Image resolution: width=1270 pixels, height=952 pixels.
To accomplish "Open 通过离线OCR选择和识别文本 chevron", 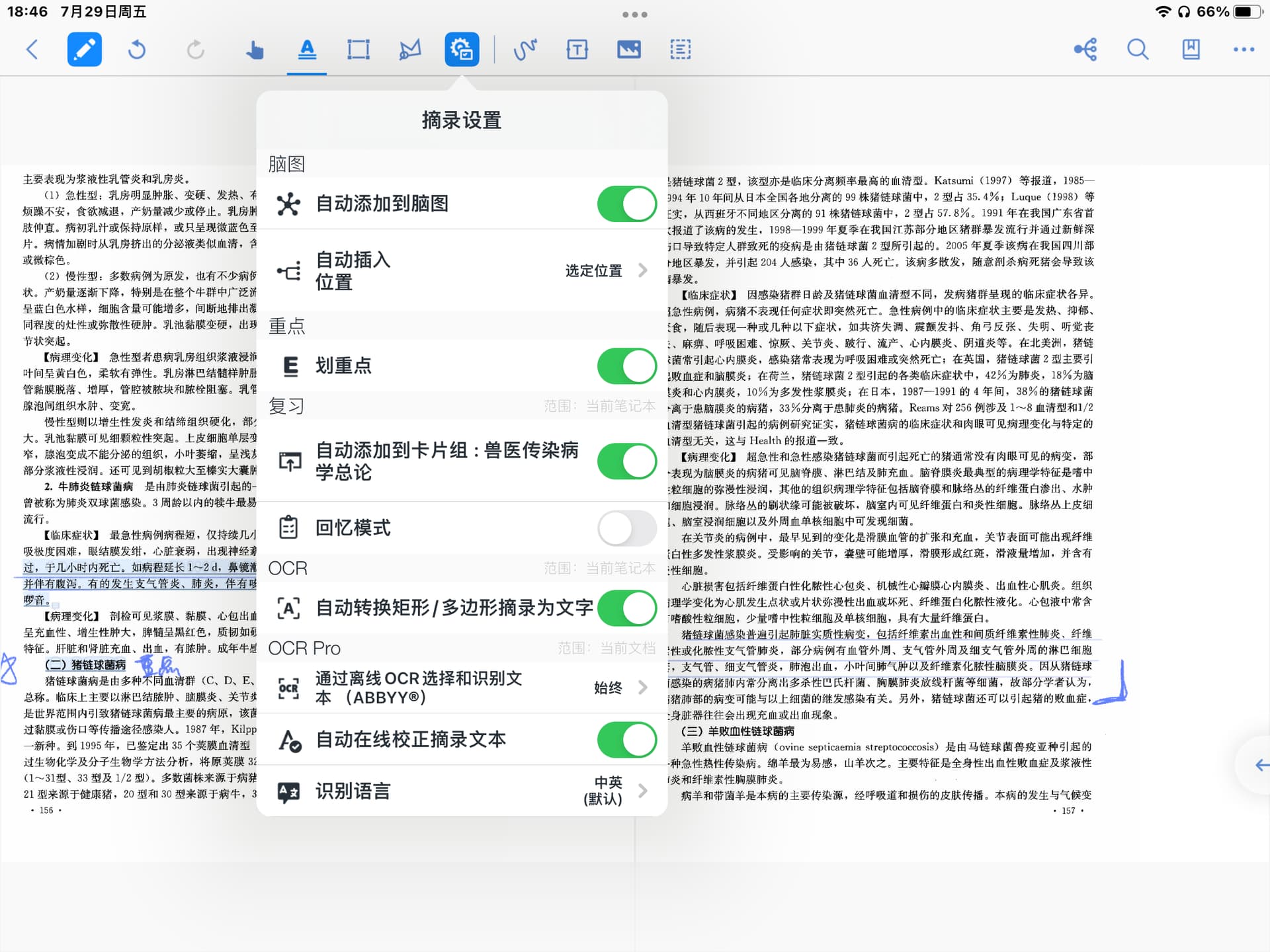I will 643,688.
